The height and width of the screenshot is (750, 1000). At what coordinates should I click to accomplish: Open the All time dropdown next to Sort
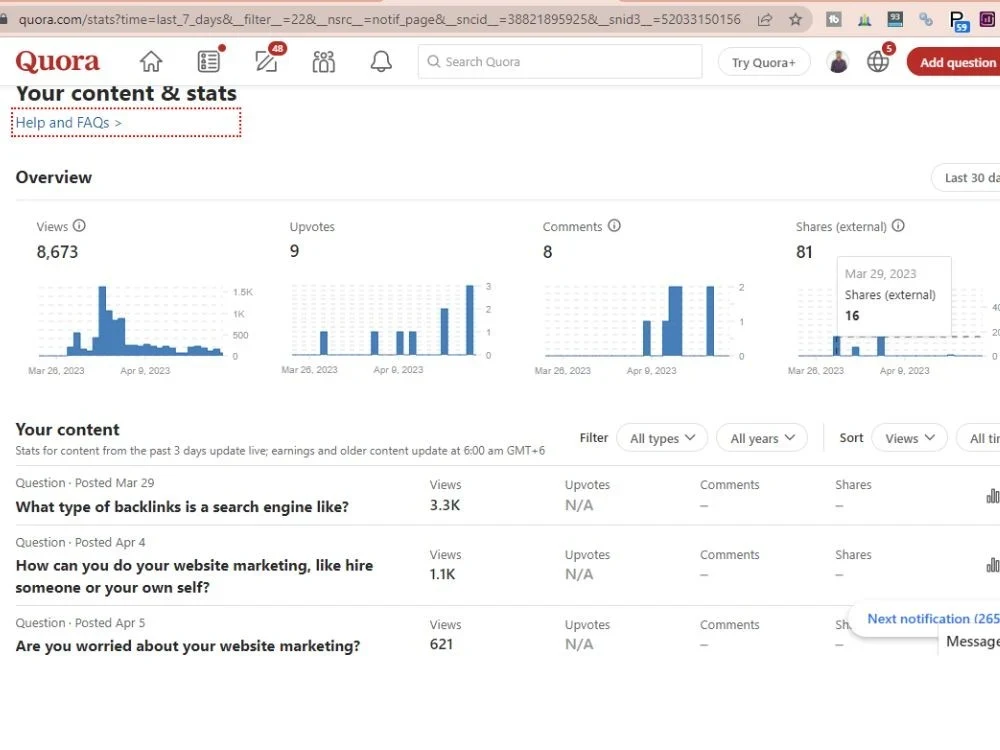click(978, 438)
